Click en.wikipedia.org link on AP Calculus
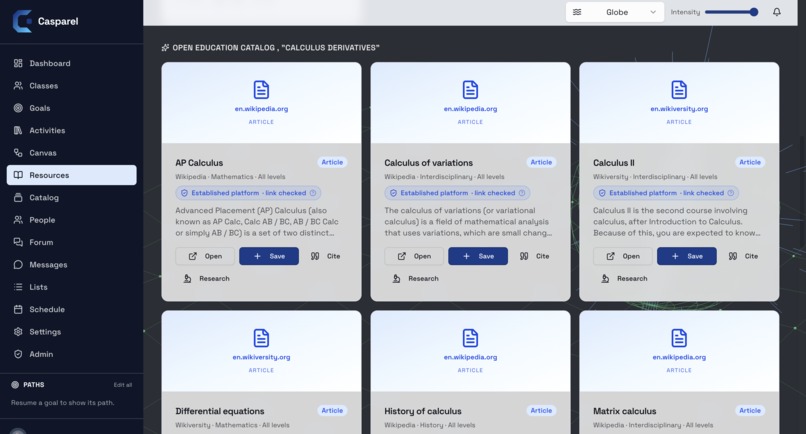 point(261,108)
